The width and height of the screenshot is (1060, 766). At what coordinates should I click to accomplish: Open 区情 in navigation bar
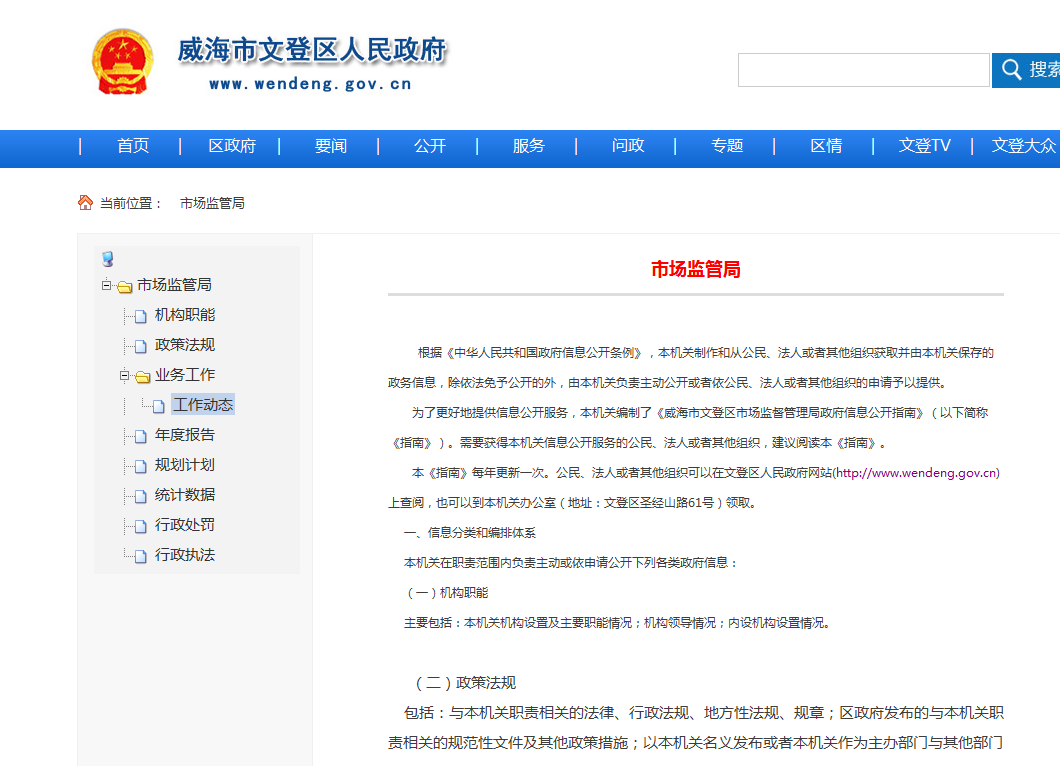click(x=826, y=146)
